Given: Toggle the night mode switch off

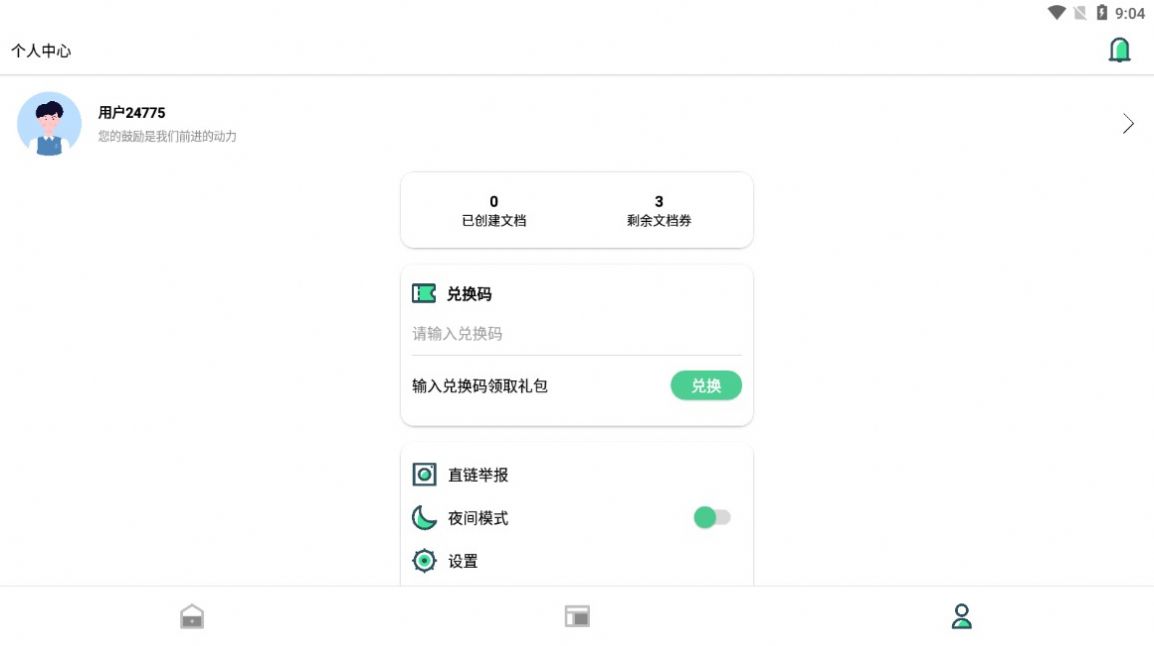Looking at the screenshot, I should [710, 515].
